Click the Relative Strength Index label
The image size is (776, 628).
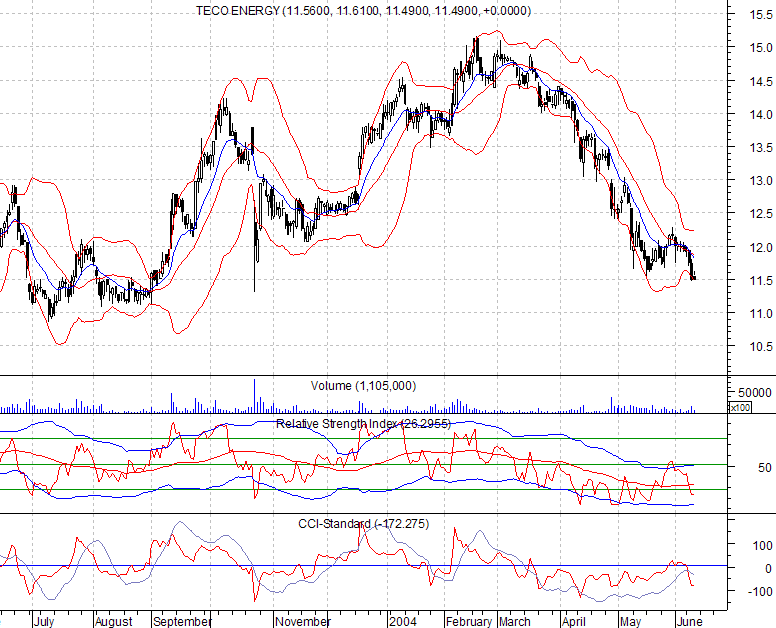point(365,424)
